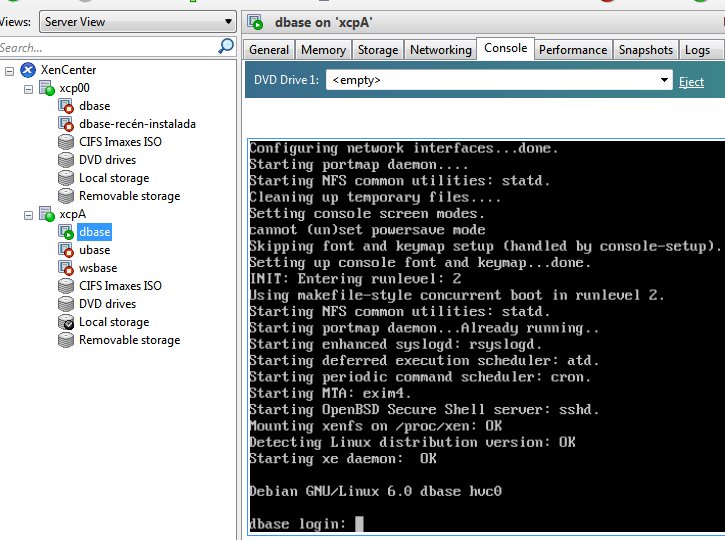This screenshot has height=540, width=725.
Task: Select the ubase VM label
Action: [95, 250]
